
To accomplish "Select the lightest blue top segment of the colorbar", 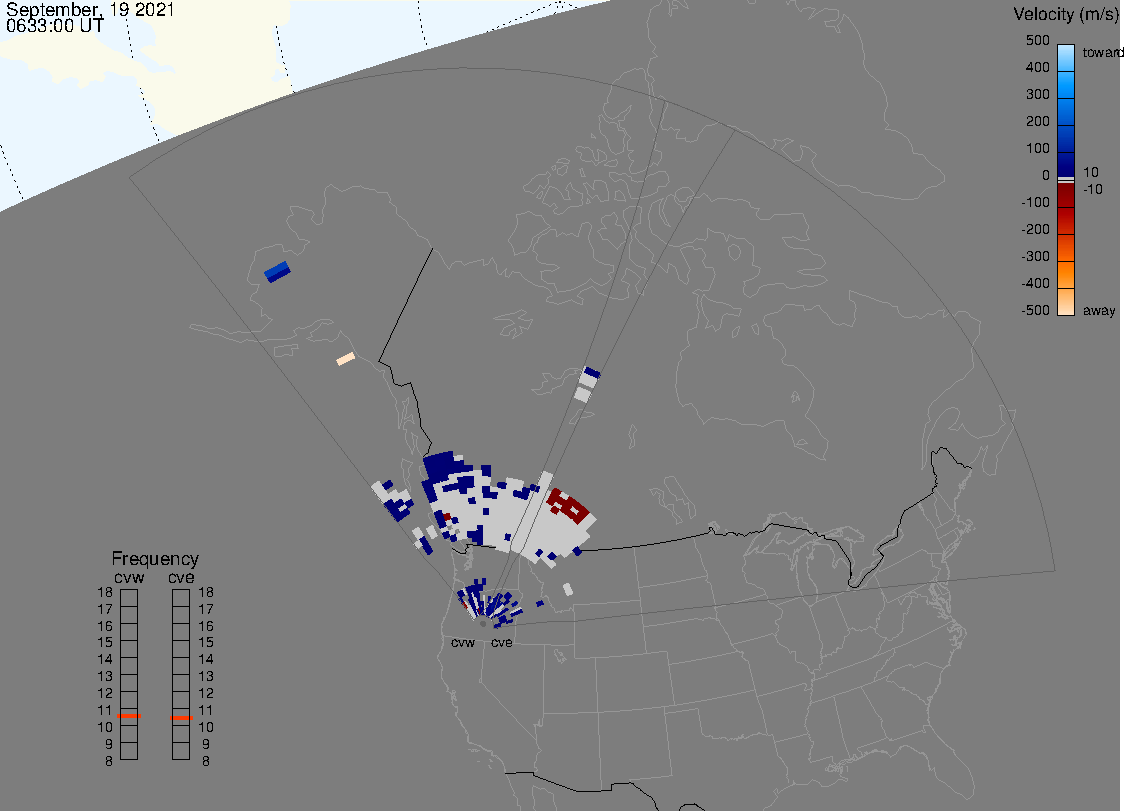I will click(1066, 57).
